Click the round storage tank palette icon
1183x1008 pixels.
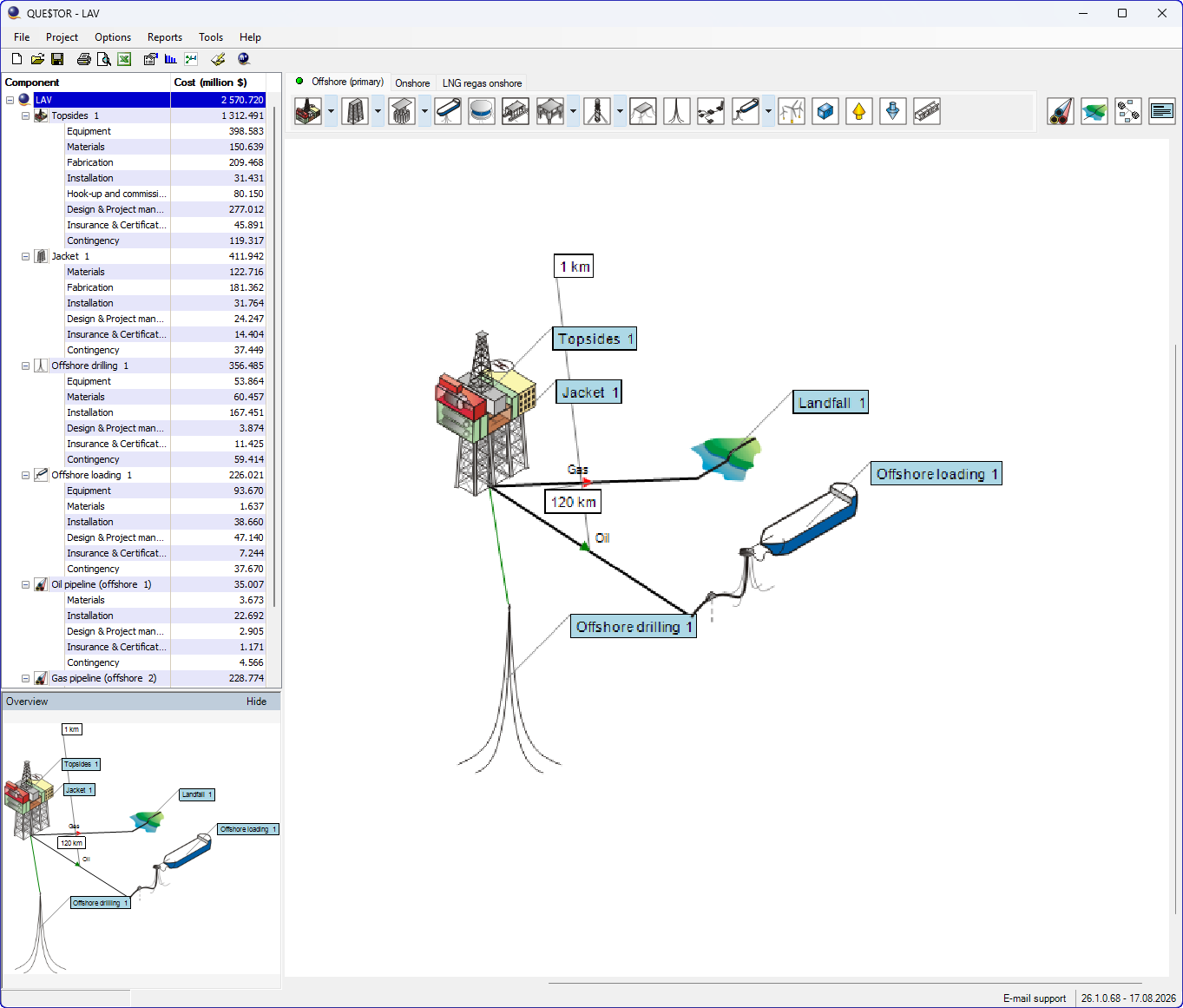pos(482,111)
